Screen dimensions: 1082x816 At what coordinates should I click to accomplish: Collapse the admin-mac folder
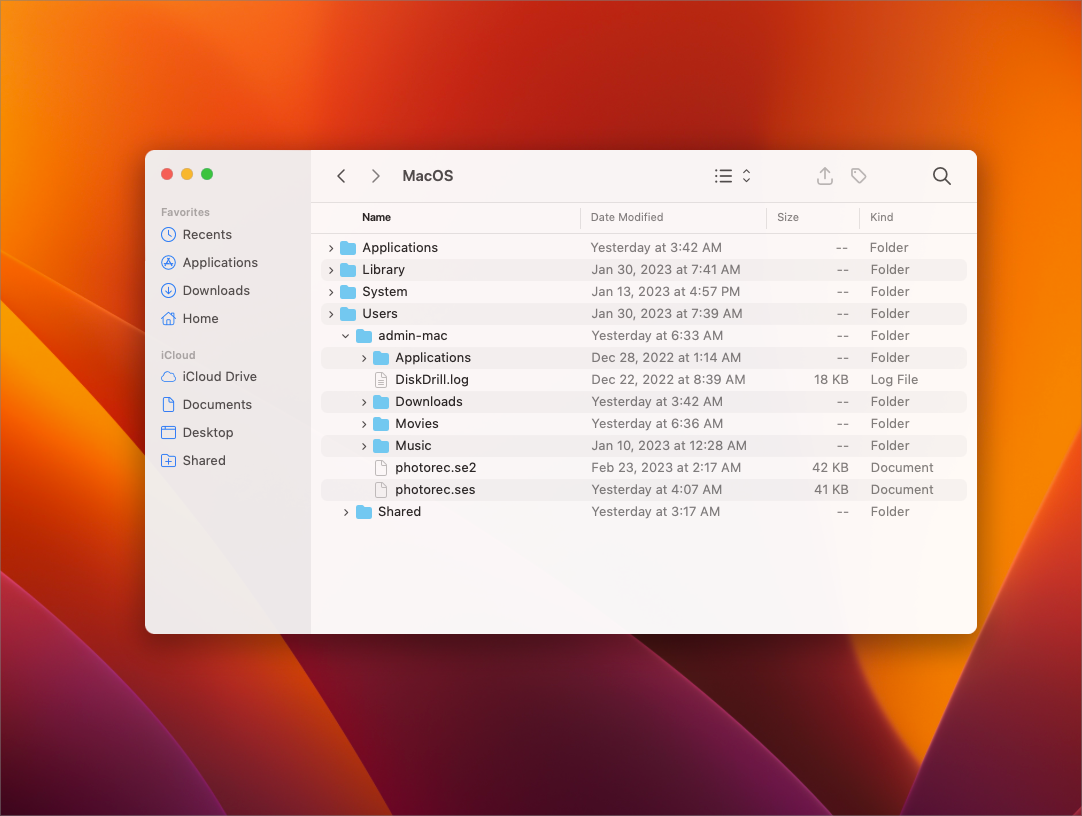pyautogui.click(x=346, y=336)
